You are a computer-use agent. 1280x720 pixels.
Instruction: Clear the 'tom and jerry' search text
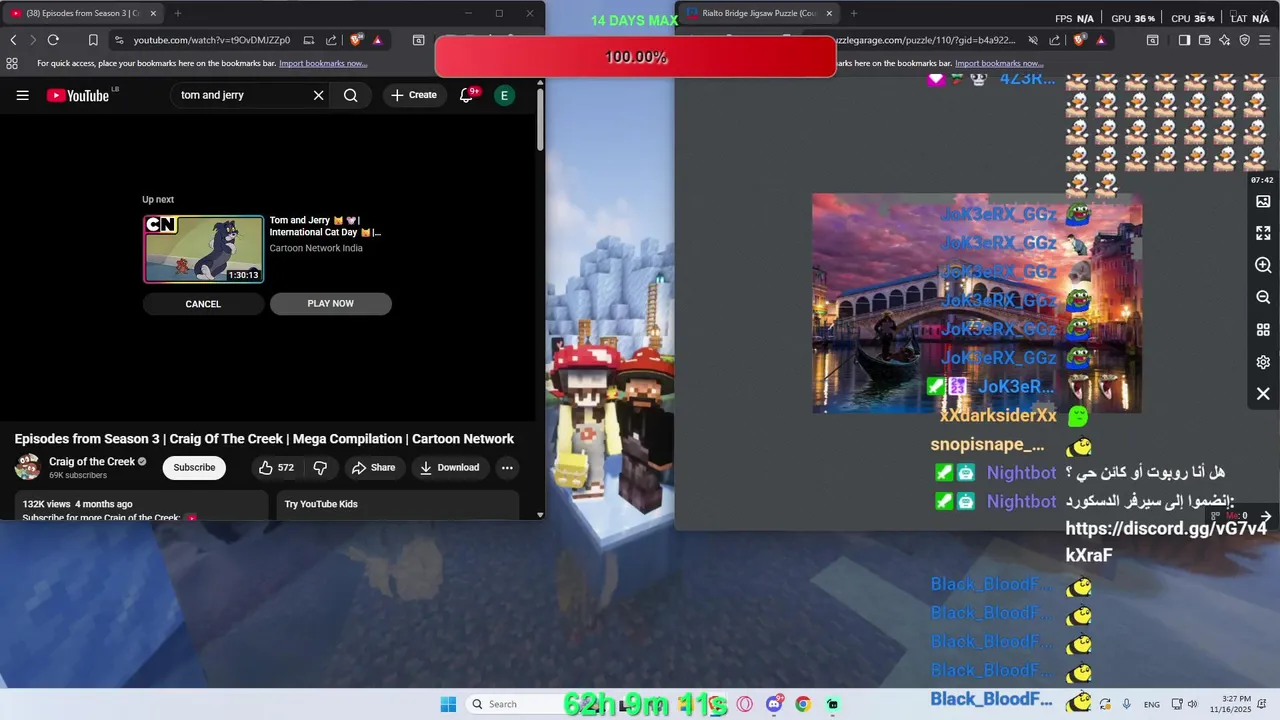pos(318,95)
